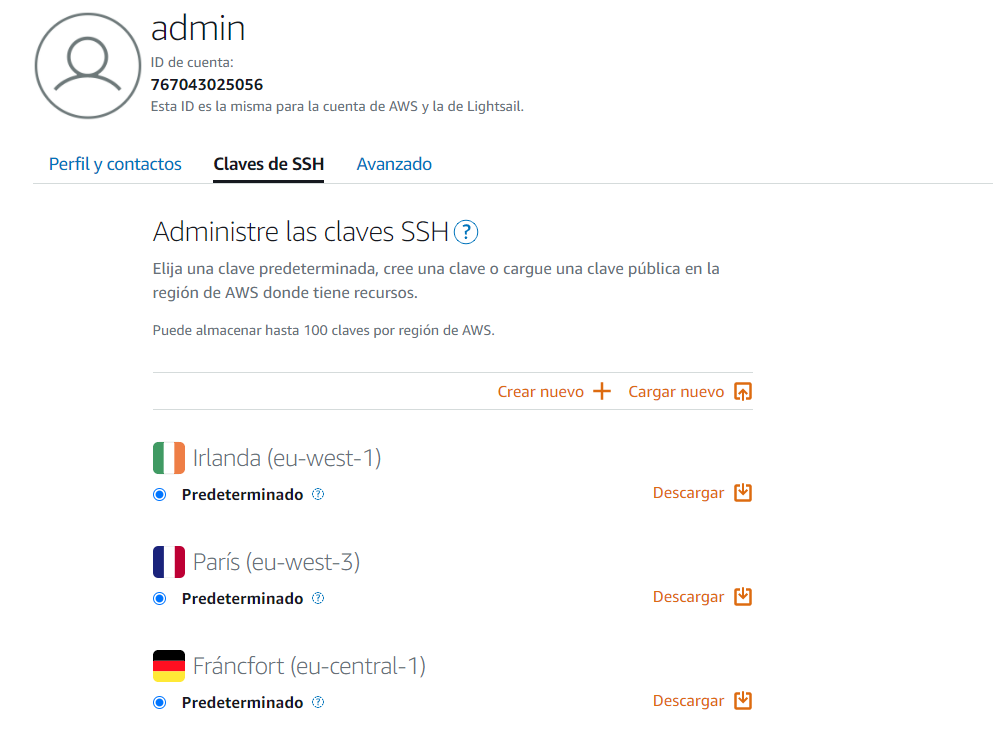Screen dimensions: 1005x753
Task: Open the Avanzado tab
Action: click(394, 164)
